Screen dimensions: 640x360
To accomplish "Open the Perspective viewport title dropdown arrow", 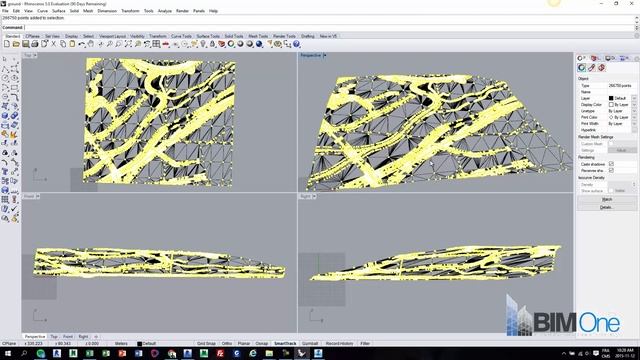I will pyautogui.click(x=324, y=55).
